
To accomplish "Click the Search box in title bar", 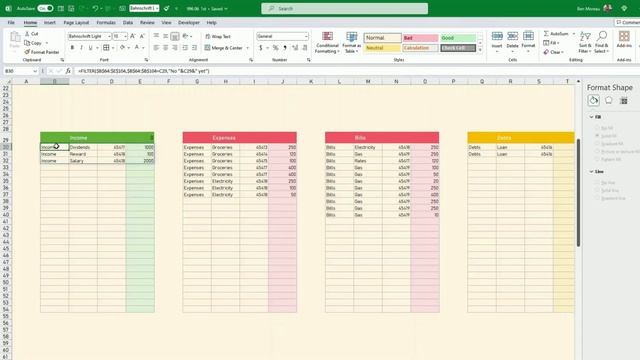I will [344, 8].
